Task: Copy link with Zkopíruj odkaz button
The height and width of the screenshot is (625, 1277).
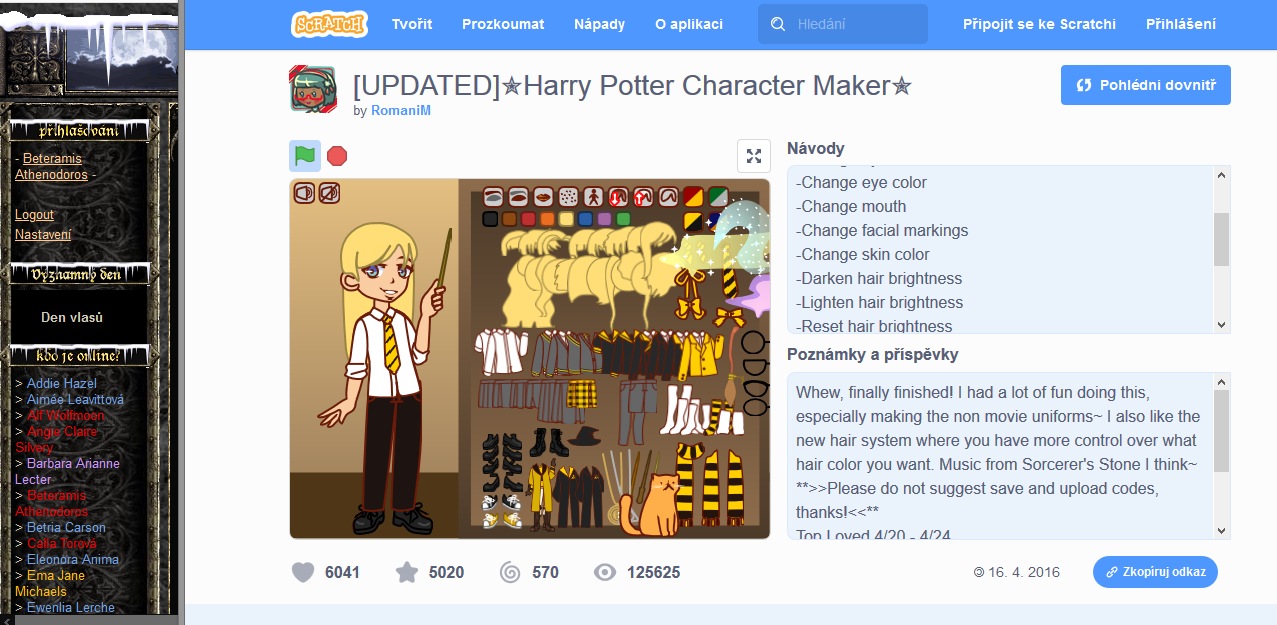Action: point(1155,573)
